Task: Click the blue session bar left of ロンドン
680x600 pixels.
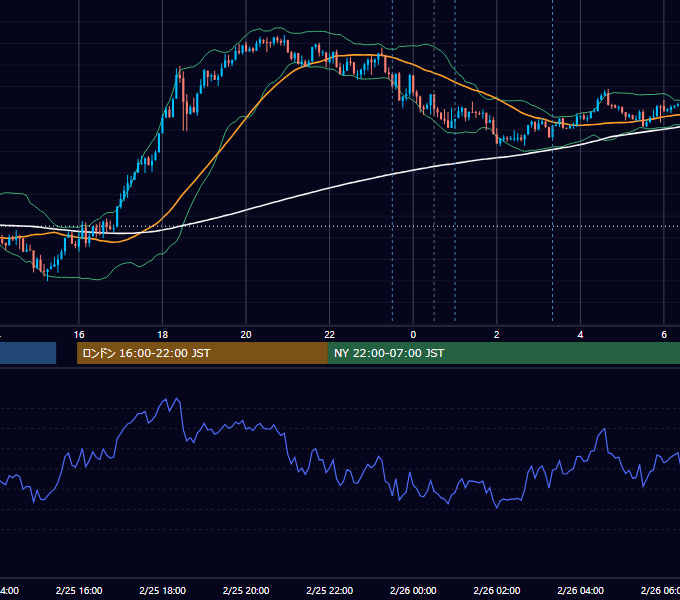Action: [28, 353]
